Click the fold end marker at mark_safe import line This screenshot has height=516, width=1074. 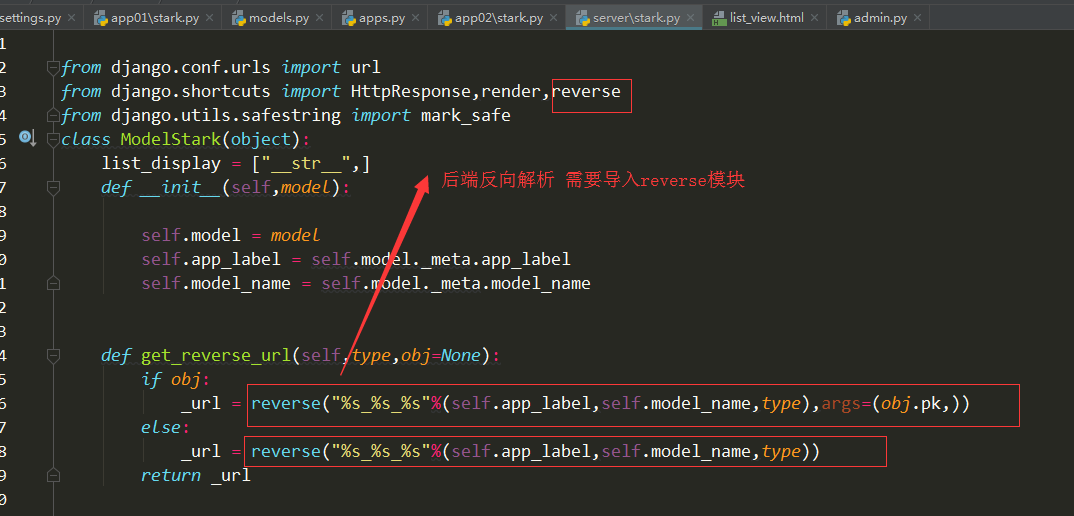pos(53,115)
